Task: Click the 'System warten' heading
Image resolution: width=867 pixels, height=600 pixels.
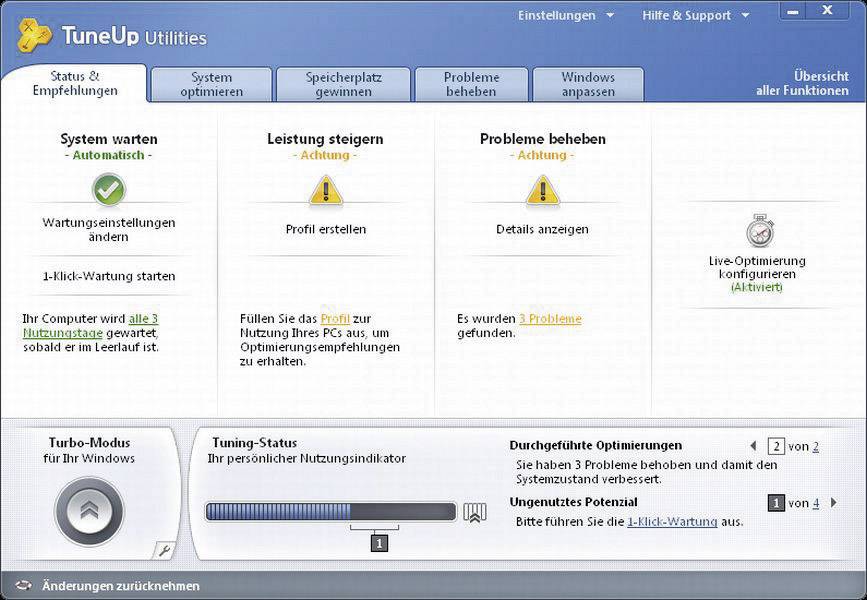Action: point(109,139)
